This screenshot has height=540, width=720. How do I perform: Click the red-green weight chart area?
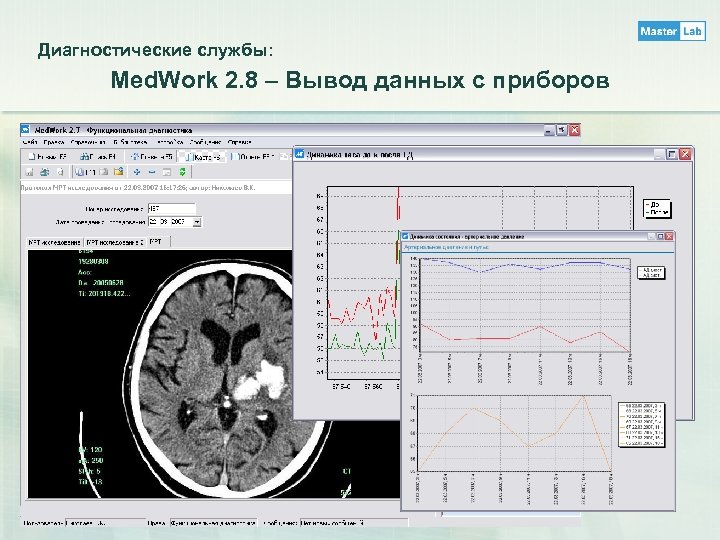[x=364, y=282]
